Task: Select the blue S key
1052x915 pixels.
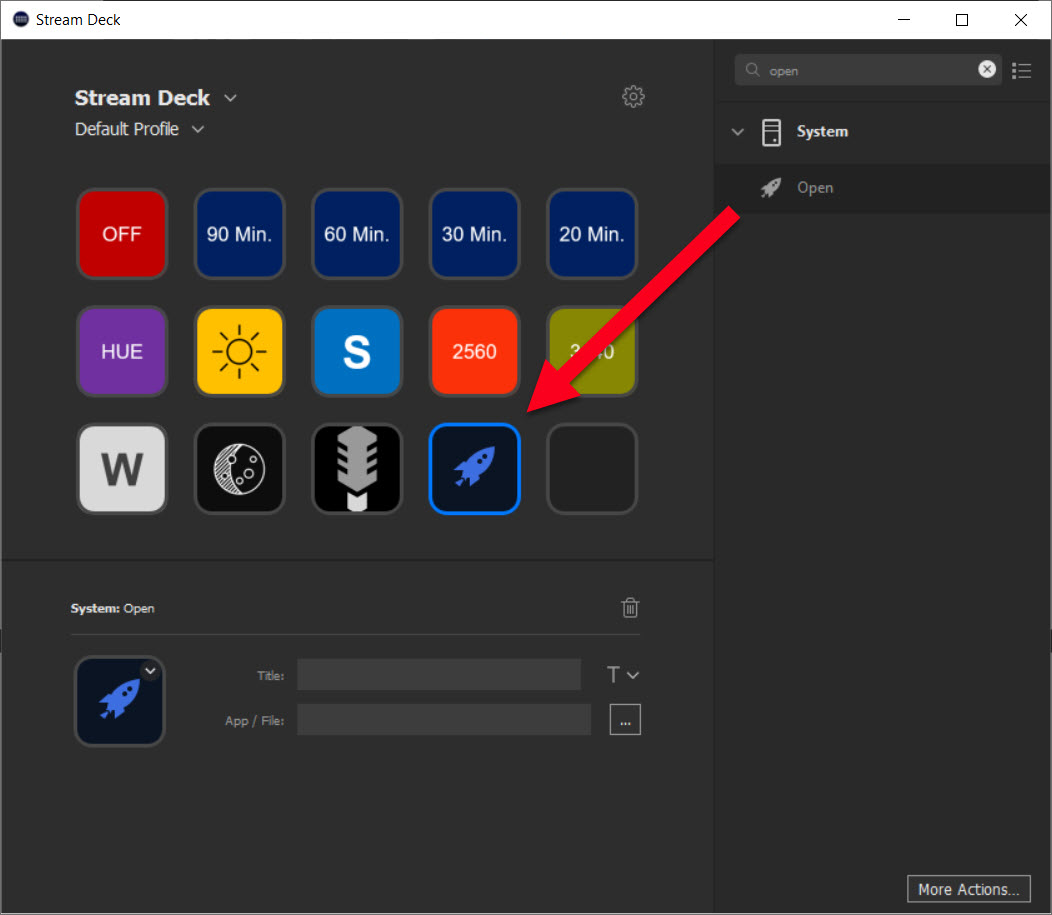Action: (357, 351)
